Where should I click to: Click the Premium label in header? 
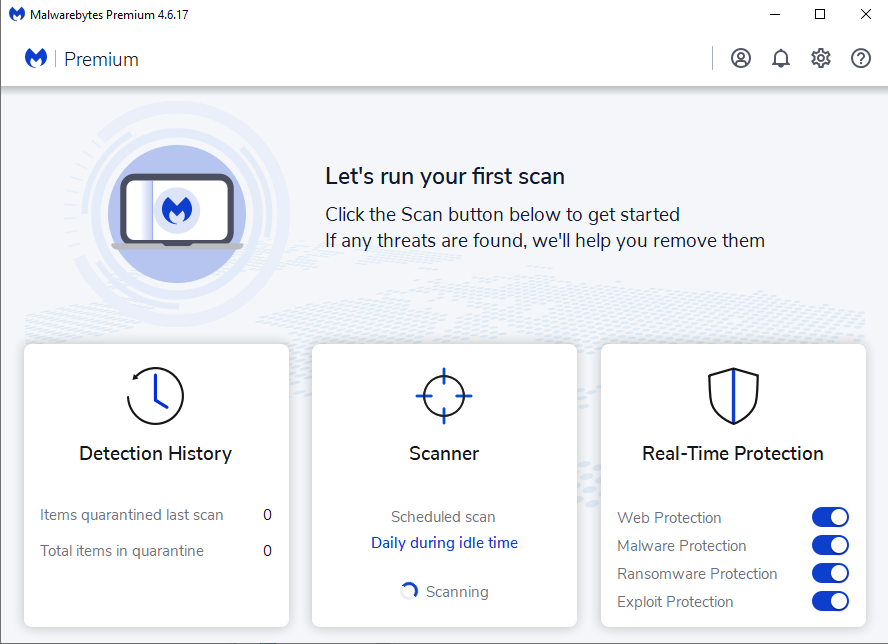tap(101, 59)
